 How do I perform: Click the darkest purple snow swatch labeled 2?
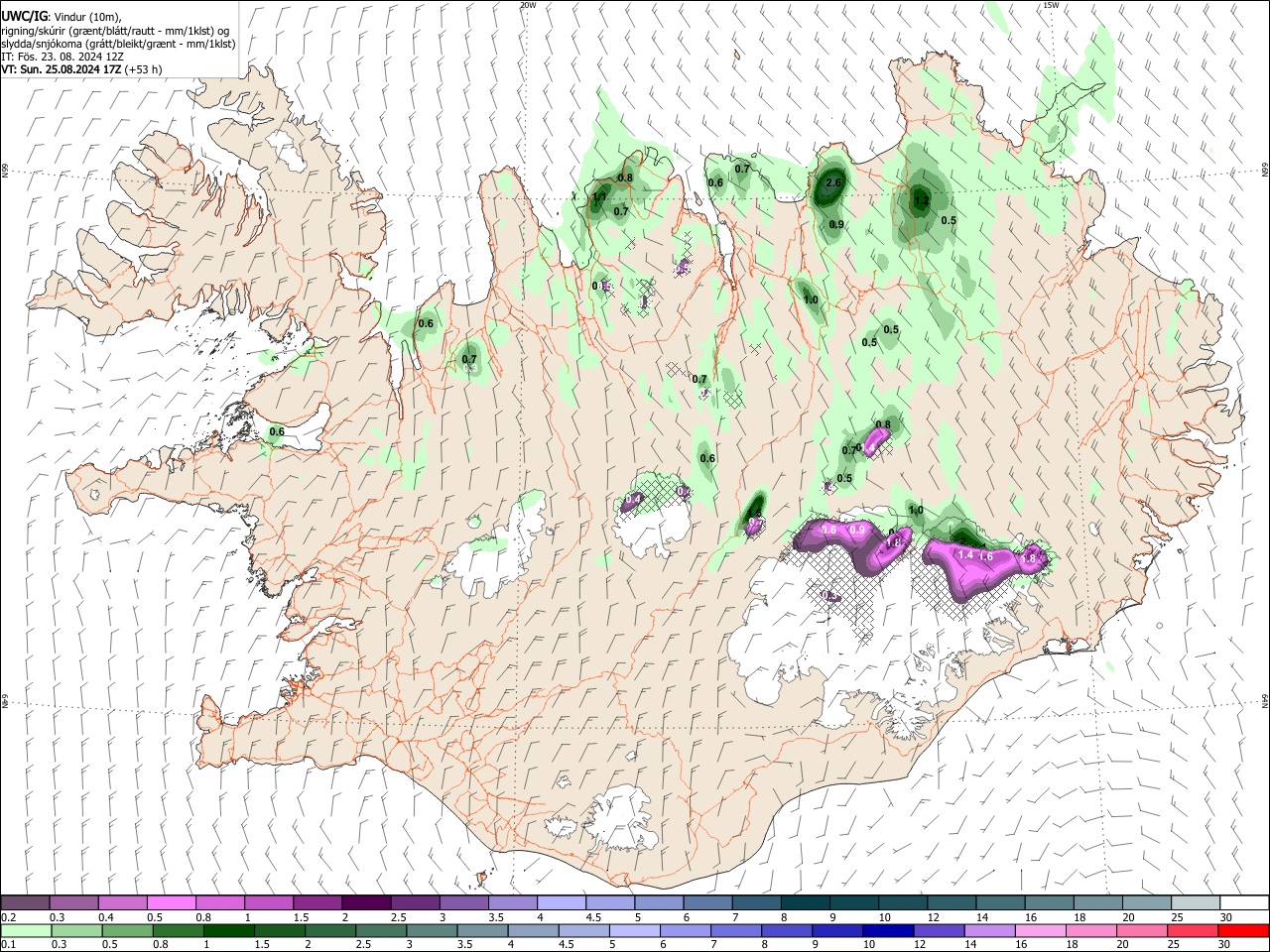[366, 902]
